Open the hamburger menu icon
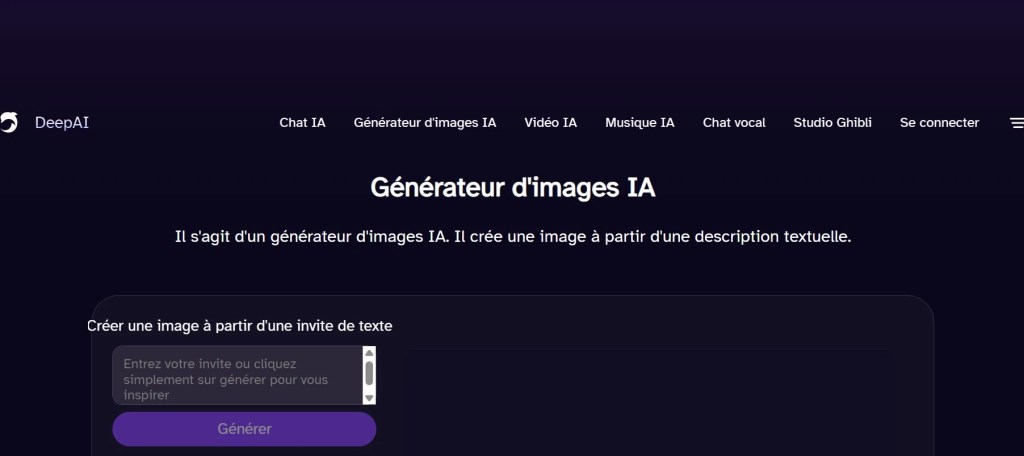 [x=1017, y=122]
